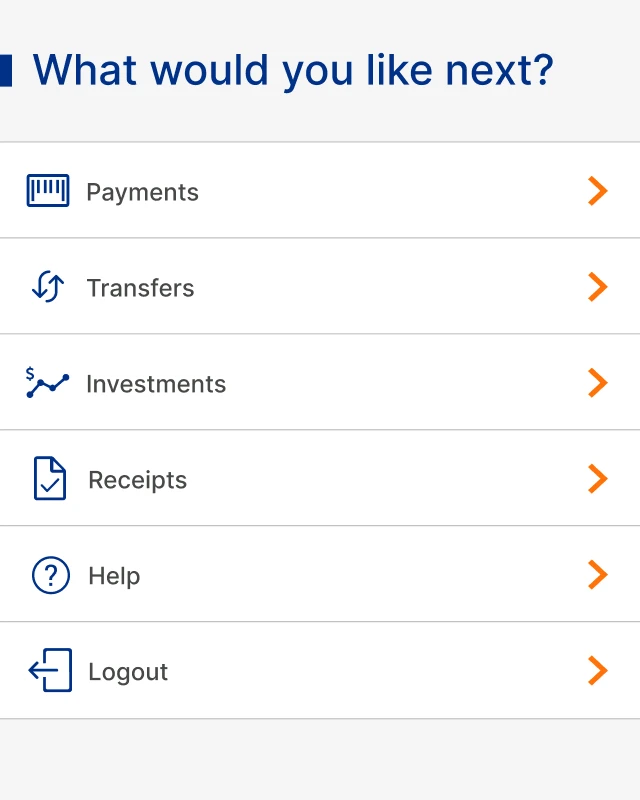Image resolution: width=640 pixels, height=800 pixels.
Task: Select the Transfers menu label
Action: point(140,288)
